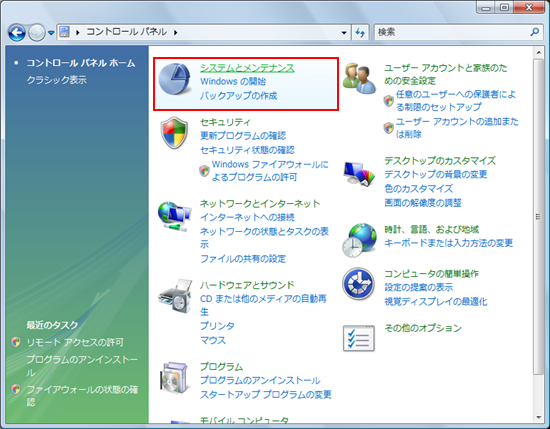This screenshot has width=550, height=429.
Task: Click the Forward arrow navigation button
Action: [x=36, y=33]
